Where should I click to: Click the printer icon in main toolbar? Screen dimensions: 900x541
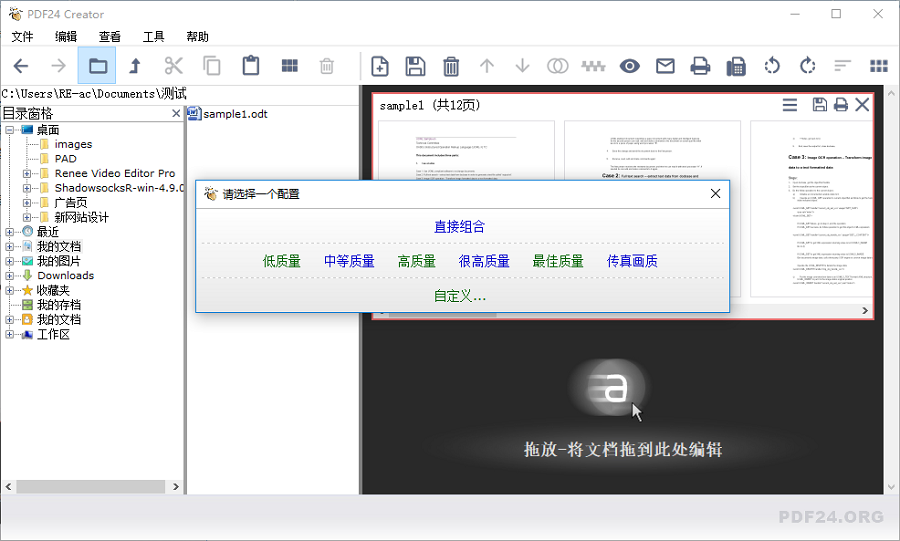(x=700, y=66)
